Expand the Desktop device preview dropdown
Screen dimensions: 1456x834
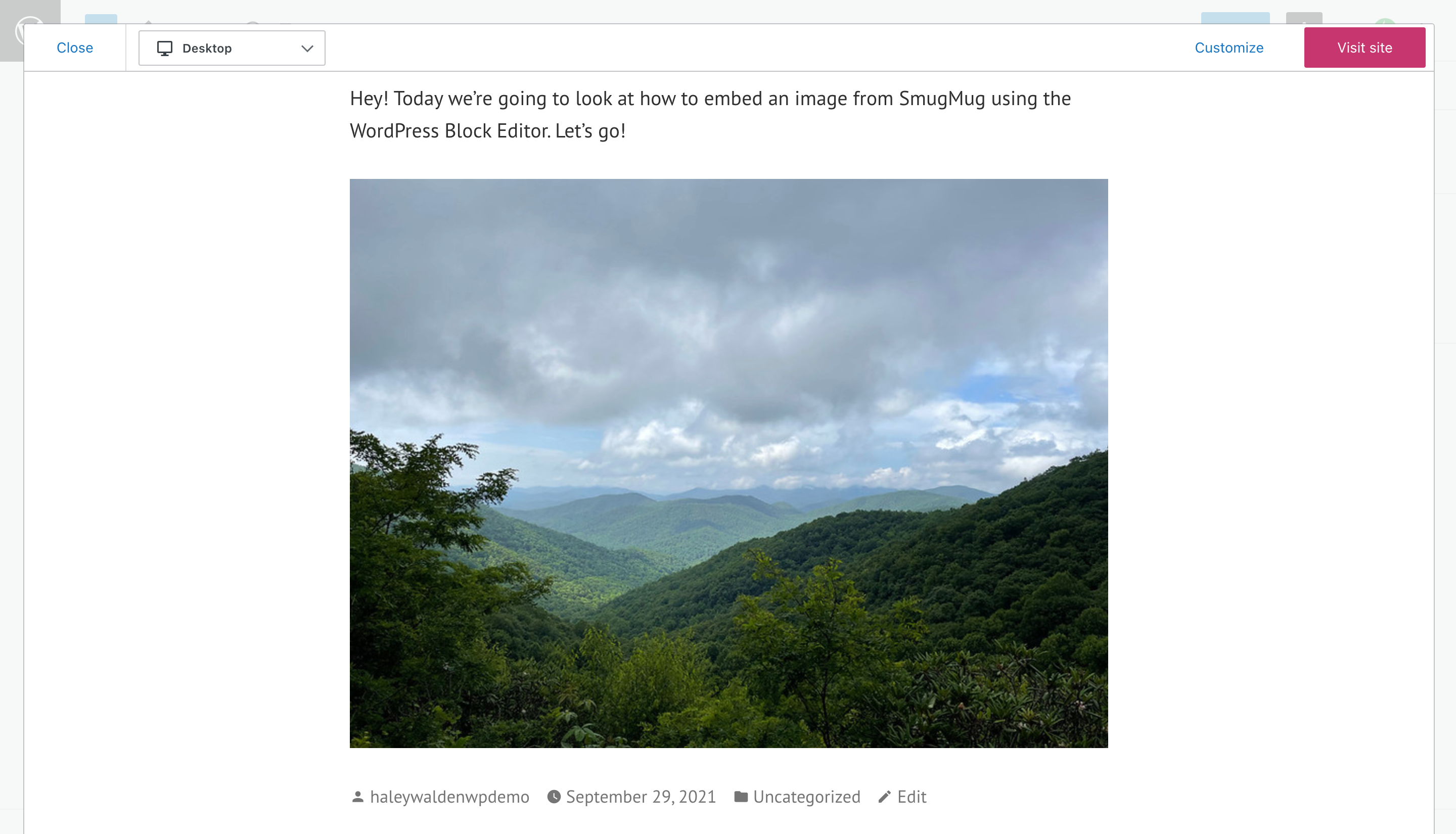pos(232,48)
